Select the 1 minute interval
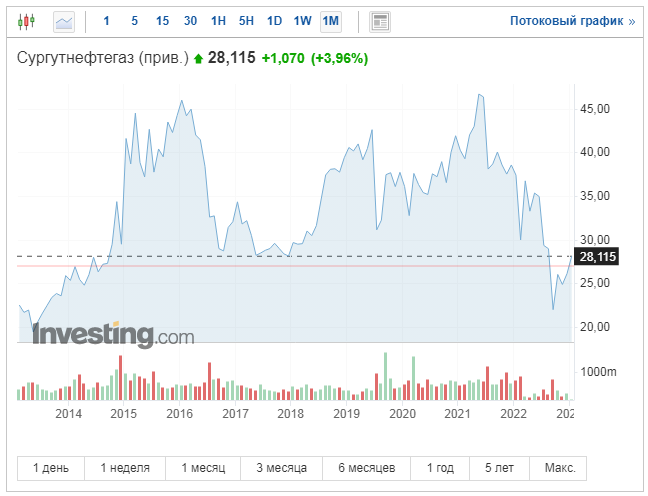 pos(107,20)
